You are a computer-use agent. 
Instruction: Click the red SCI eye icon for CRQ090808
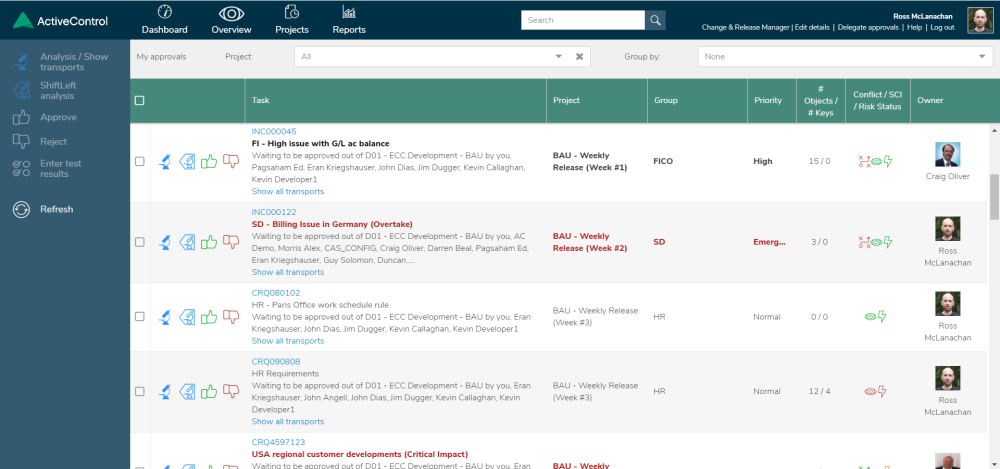[x=871, y=391]
